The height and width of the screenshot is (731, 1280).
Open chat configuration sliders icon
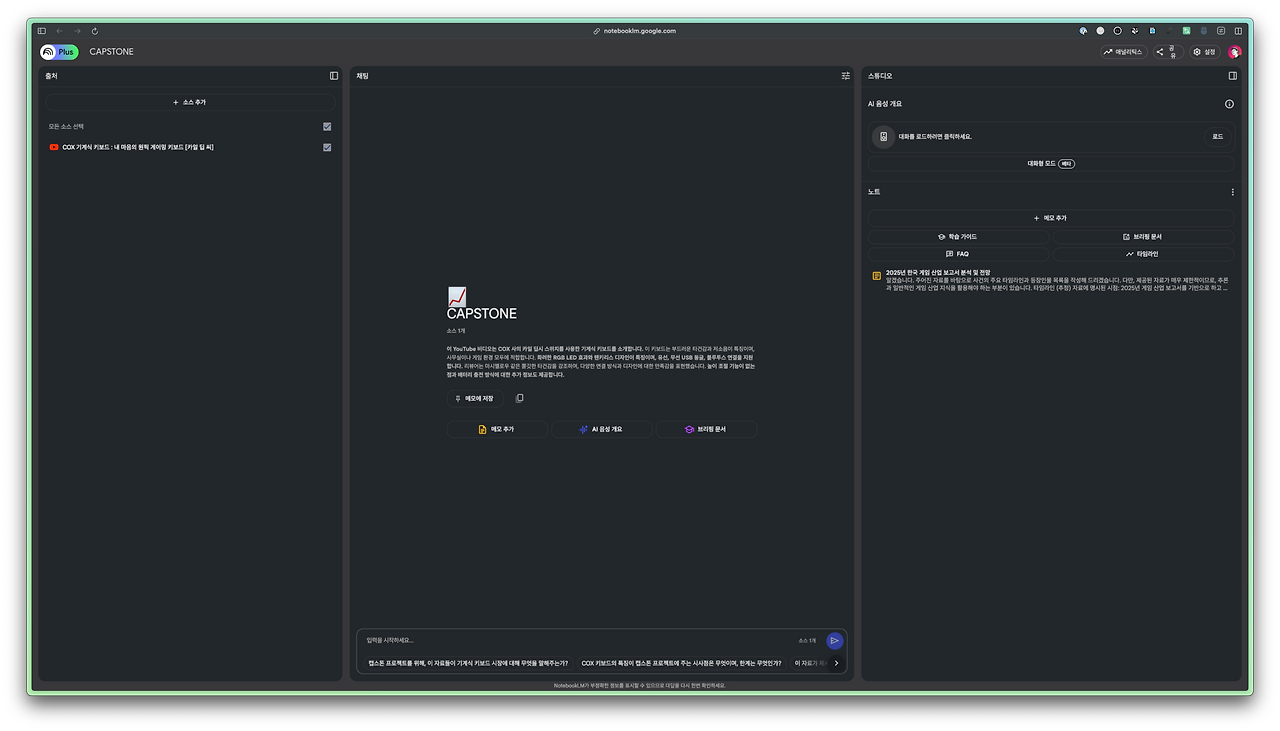(846, 76)
